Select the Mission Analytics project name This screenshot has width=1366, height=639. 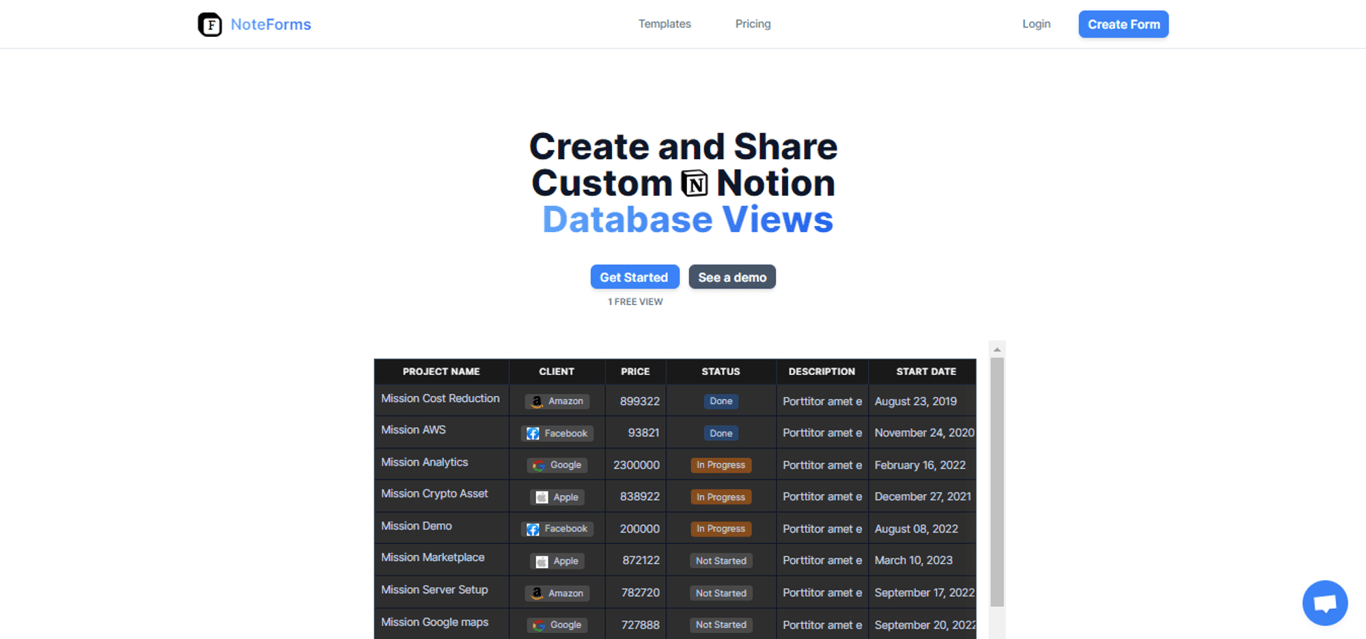click(424, 462)
